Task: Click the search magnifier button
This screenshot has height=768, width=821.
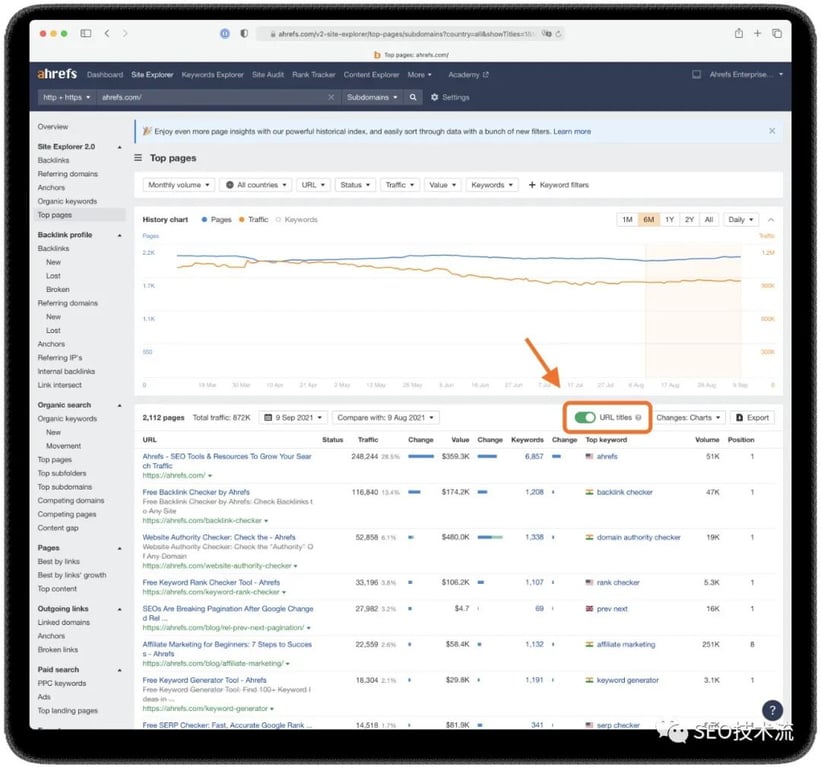Action: click(x=413, y=97)
